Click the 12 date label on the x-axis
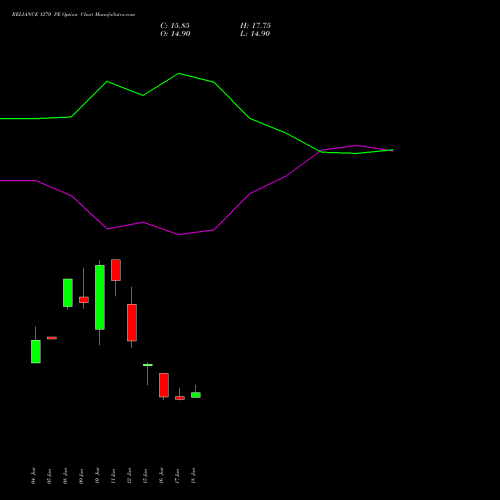Viewport: 500px width, 500px height. 129,476
